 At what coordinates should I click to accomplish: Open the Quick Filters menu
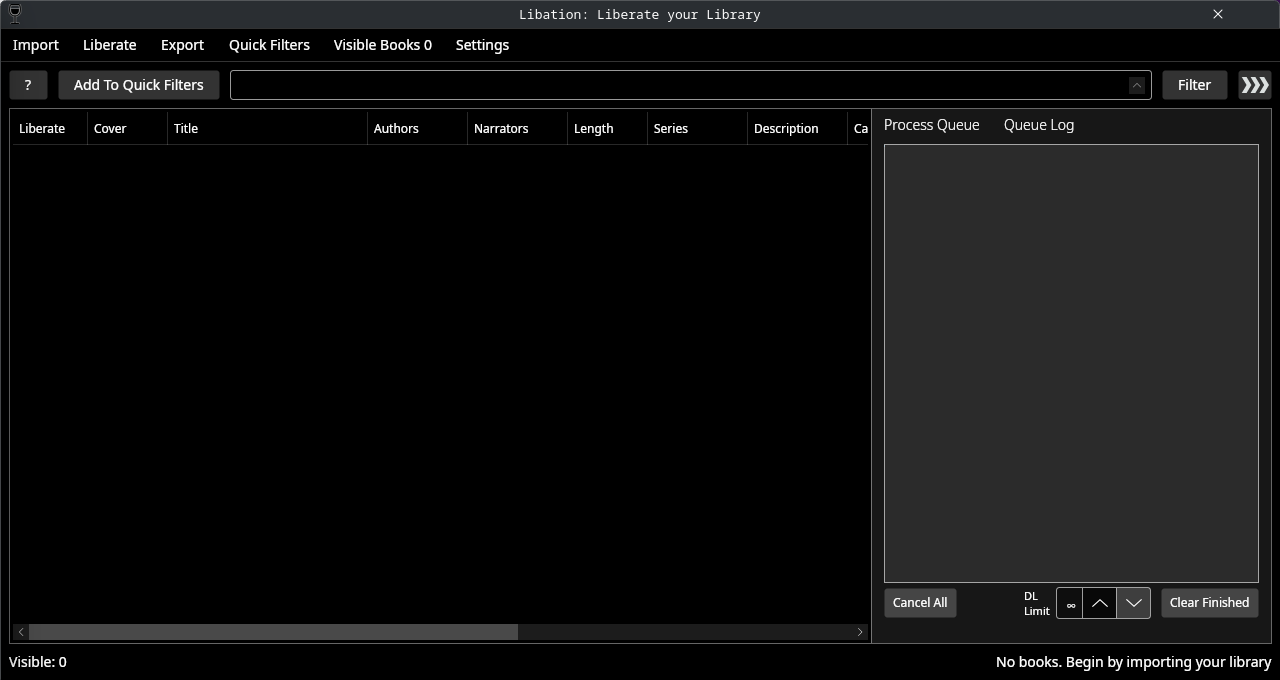coord(269,45)
